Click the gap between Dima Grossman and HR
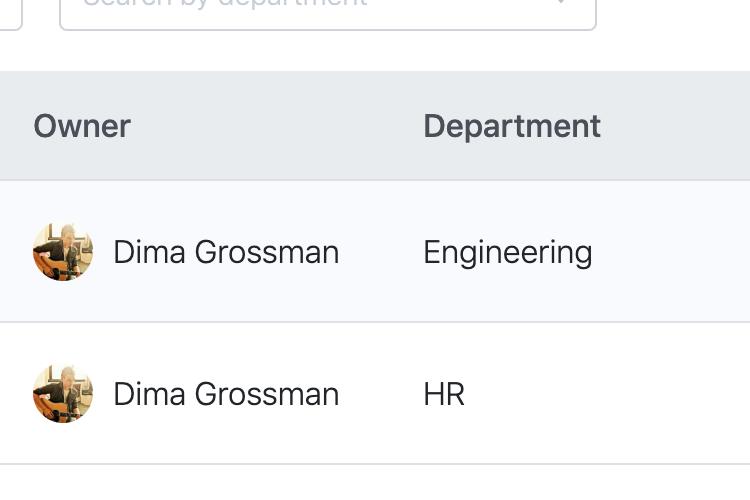Viewport: 750px width, 500px height. click(x=381, y=393)
